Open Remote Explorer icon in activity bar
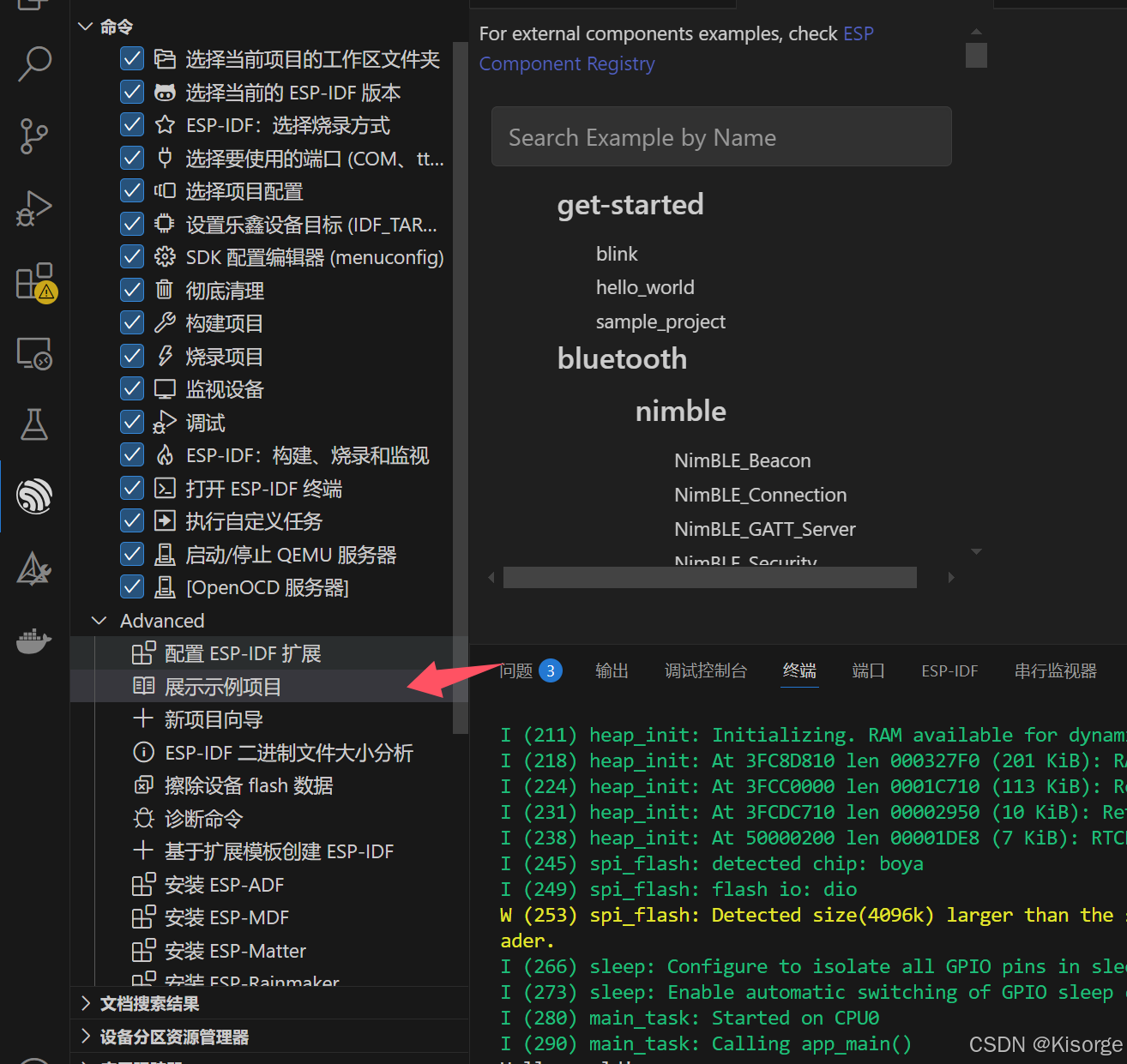Viewport: 1127px width, 1064px height. point(34,352)
